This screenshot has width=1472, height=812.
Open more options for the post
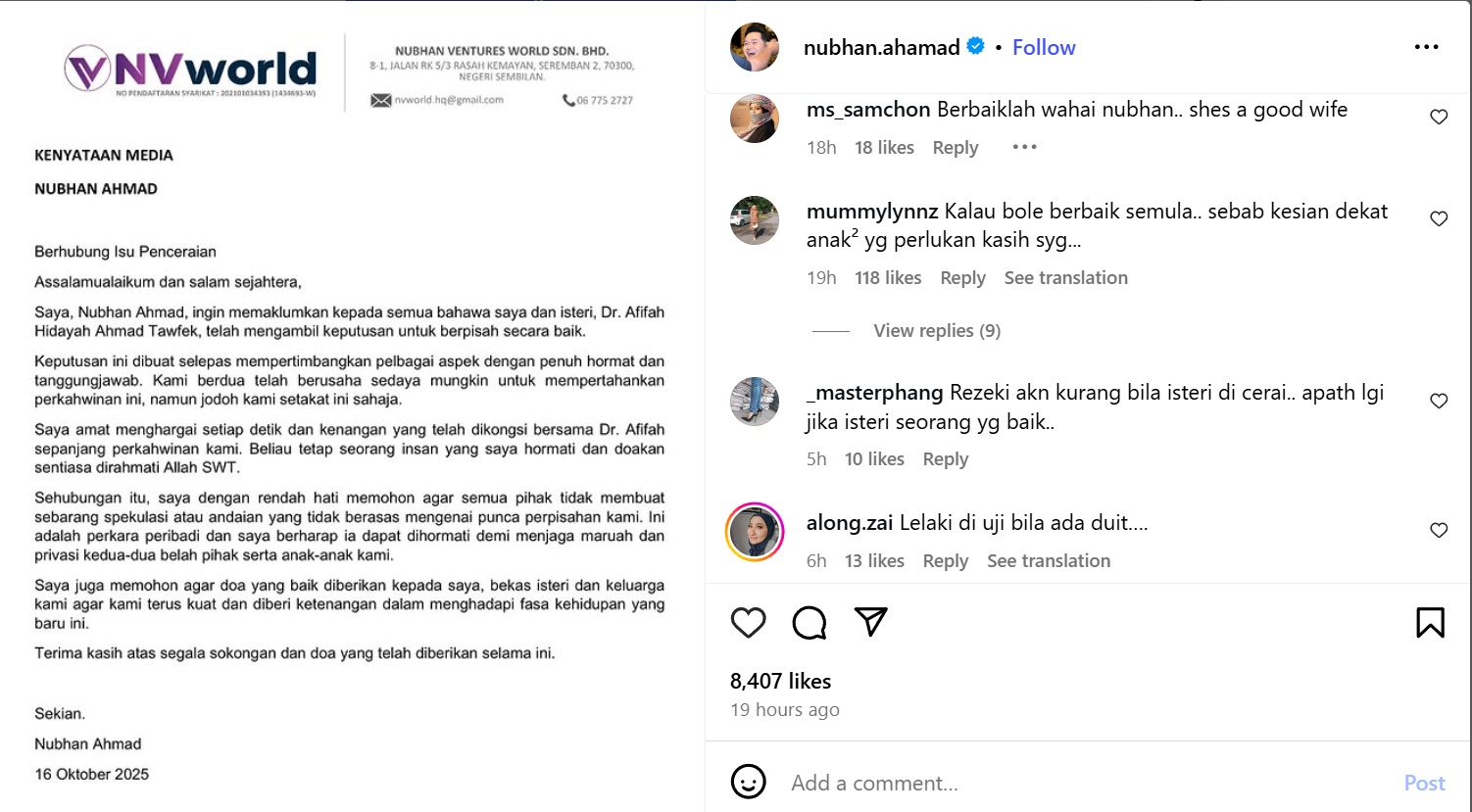pos(1426,47)
